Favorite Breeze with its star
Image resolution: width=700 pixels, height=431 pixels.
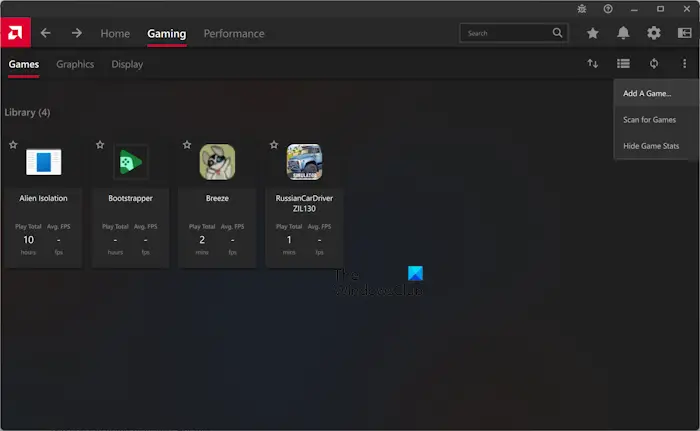point(187,145)
